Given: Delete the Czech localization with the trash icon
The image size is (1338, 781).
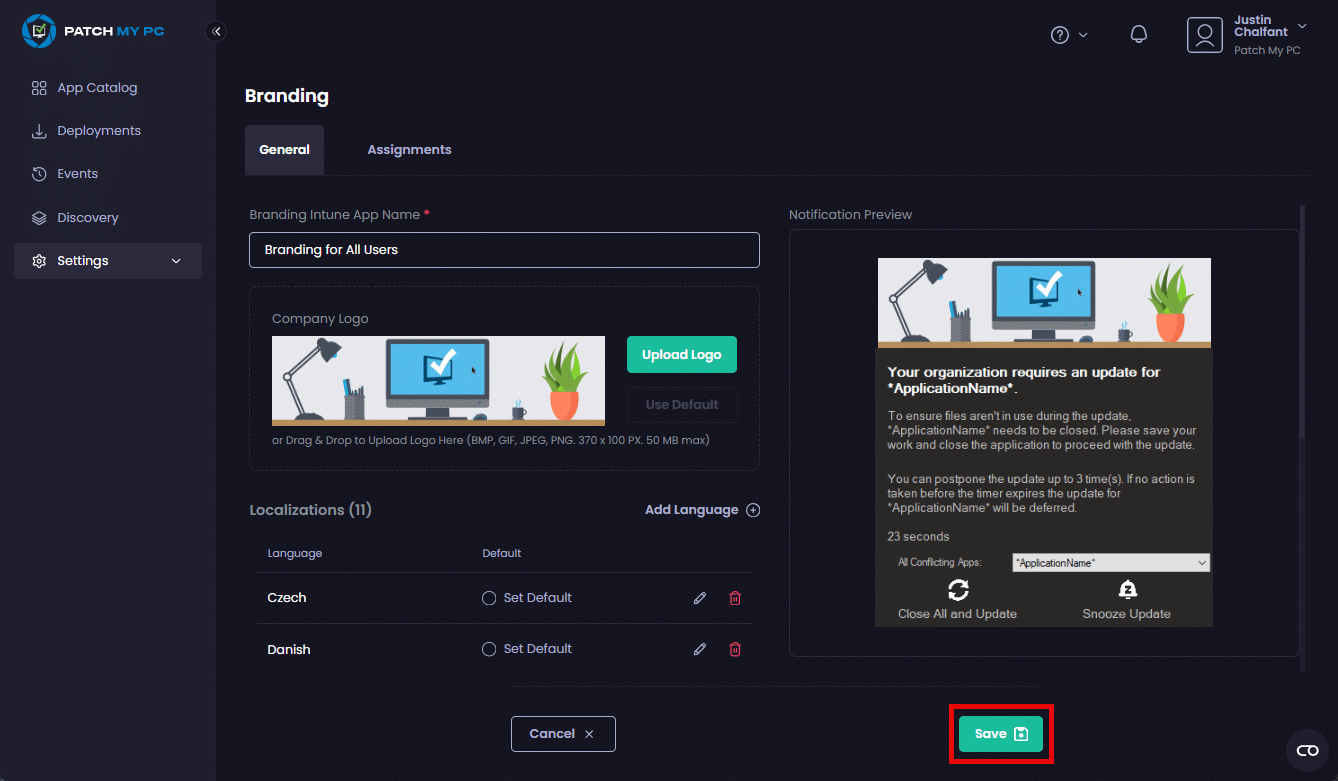Looking at the screenshot, I should pyautogui.click(x=735, y=598).
